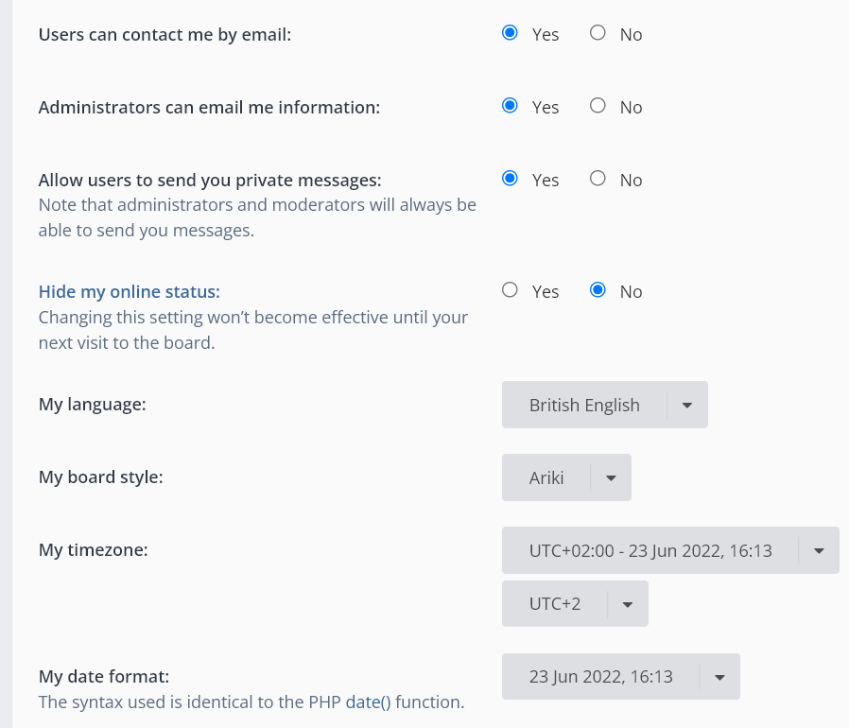Open the date format dropdown showing 23 Jun 2022
Image resolution: width=849 pixels, height=728 pixels.
[621, 677]
